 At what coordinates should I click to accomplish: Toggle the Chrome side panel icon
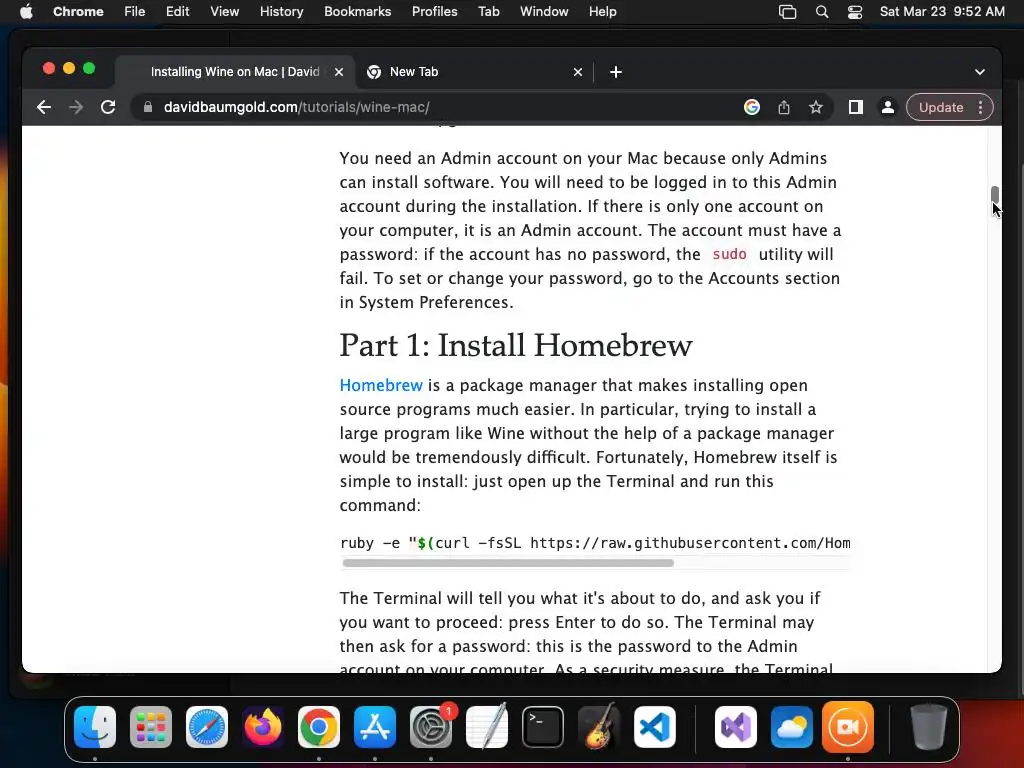856,107
